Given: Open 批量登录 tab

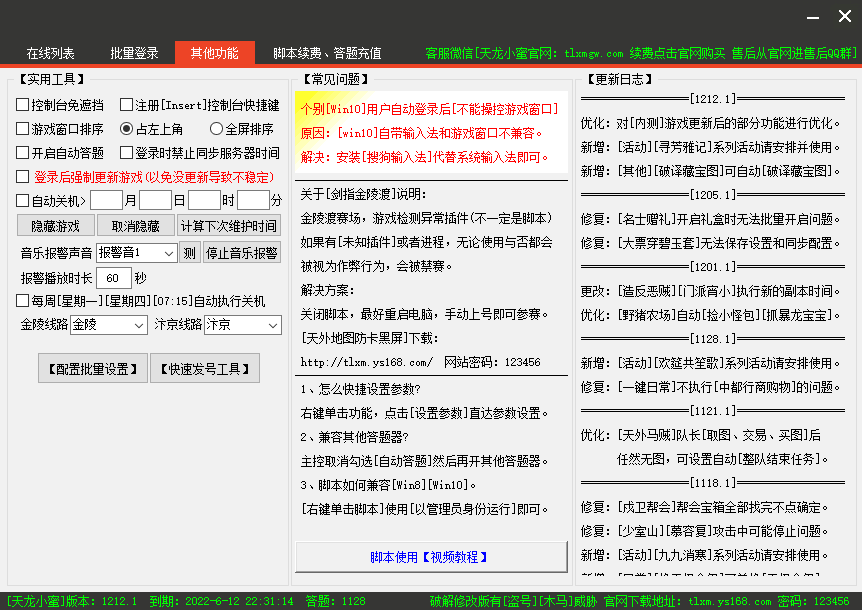Looking at the screenshot, I should [x=134, y=53].
